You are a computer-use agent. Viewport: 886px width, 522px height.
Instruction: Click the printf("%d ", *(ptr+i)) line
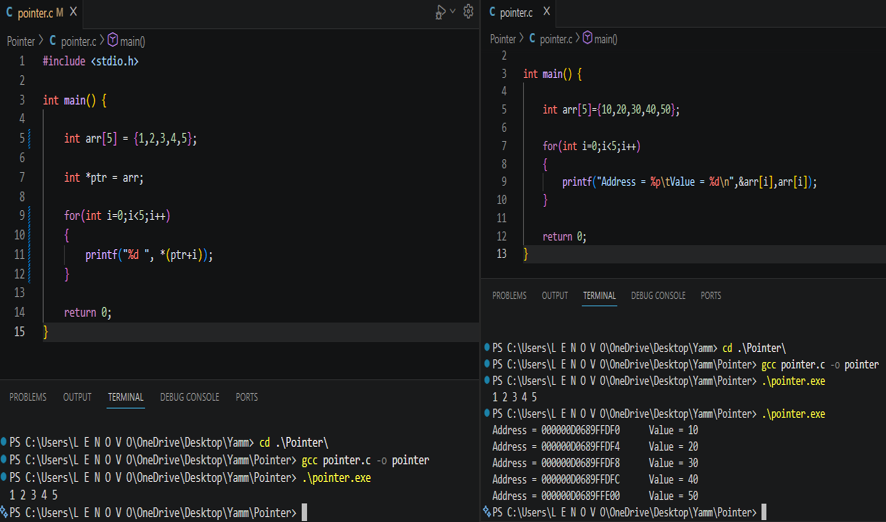point(149,255)
